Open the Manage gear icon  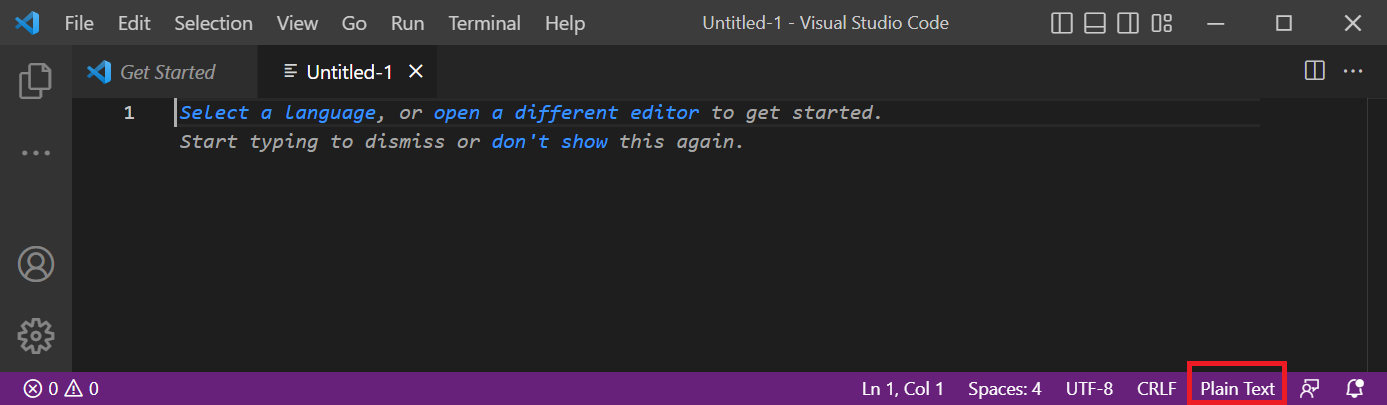pos(36,336)
